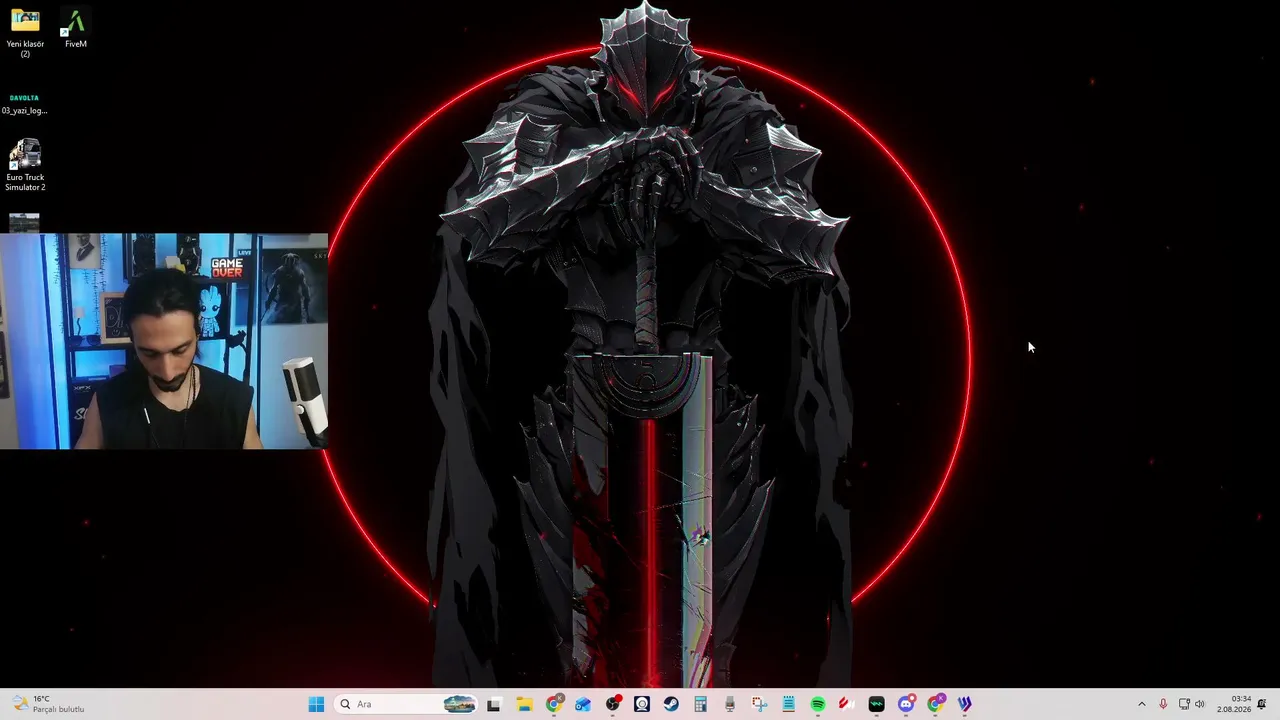Show hidden system tray icons
The image size is (1280, 720).
(x=1142, y=704)
